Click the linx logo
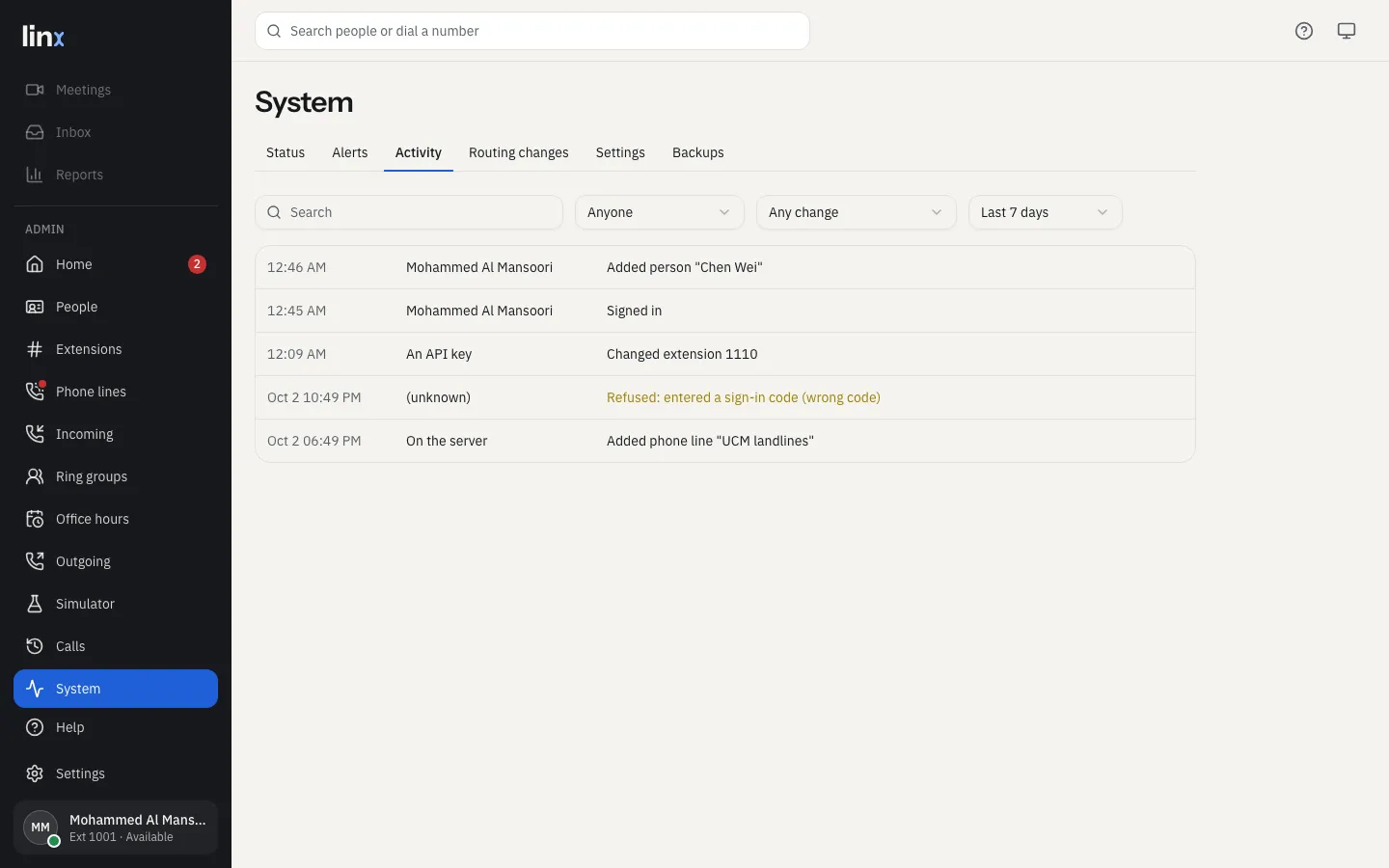 (43, 37)
